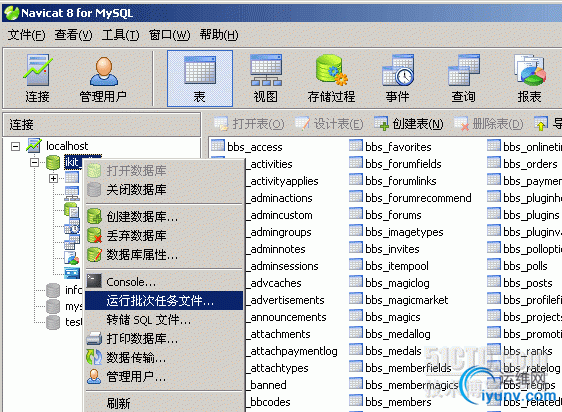562x412 pixels.
Task: Click the reports node icon under ikit
Action: click(x=72, y=258)
